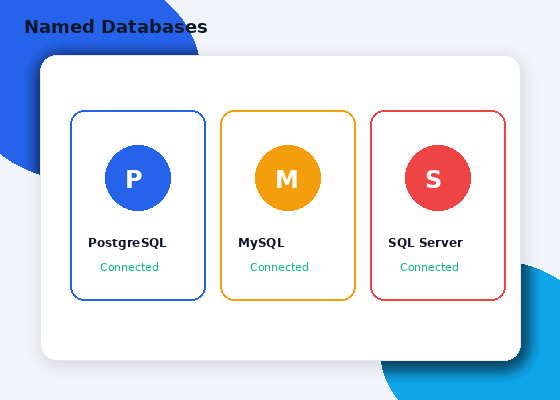Select the SQL Server name label
Screen dimensions: 560x400
tap(425, 243)
